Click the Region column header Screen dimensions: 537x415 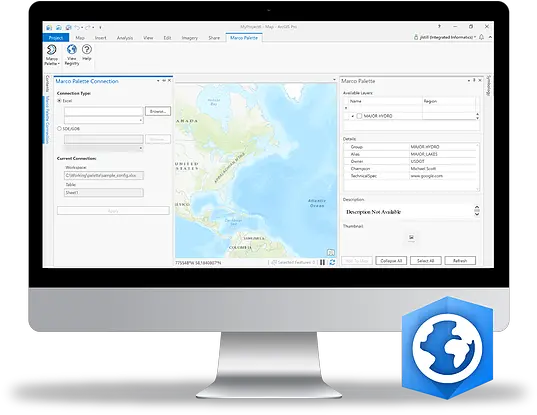point(449,101)
